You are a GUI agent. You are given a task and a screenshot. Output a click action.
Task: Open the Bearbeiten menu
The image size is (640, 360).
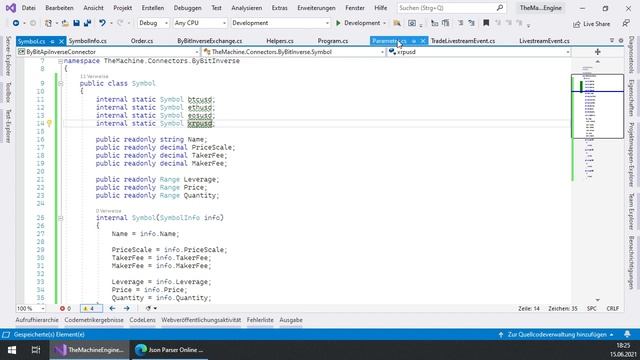(60, 8)
